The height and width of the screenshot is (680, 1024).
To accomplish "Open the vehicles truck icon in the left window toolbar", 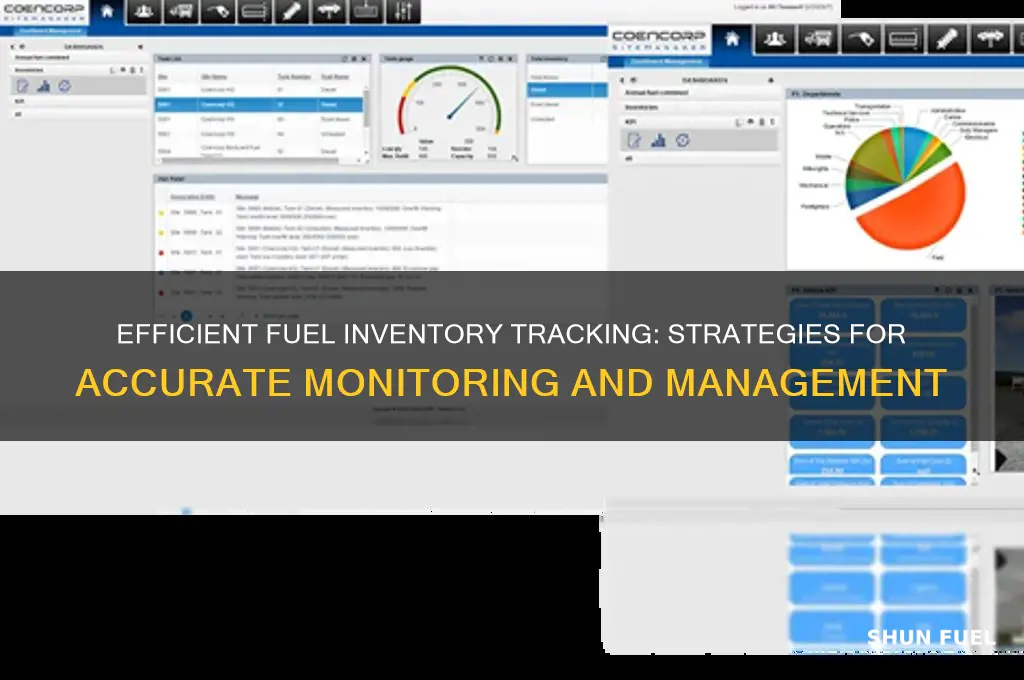I will coord(181,12).
